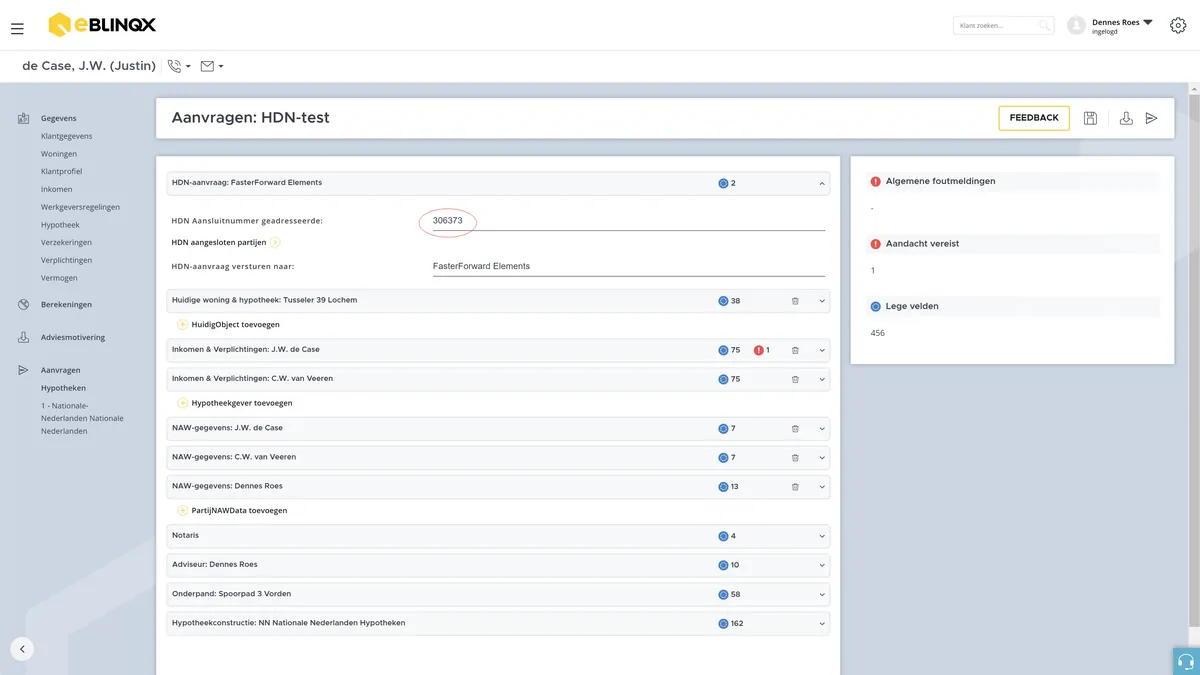The image size is (1200, 675).
Task: Click HuidigObject toevoegen link
Action: (228, 324)
